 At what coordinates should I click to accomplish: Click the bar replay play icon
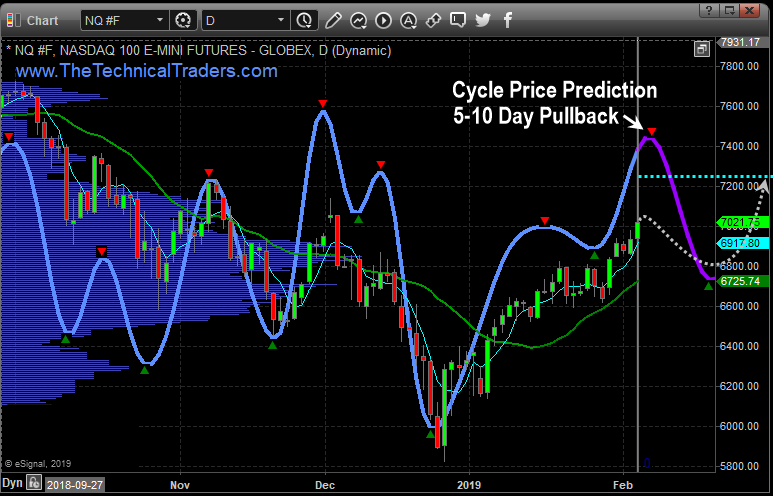click(383, 20)
